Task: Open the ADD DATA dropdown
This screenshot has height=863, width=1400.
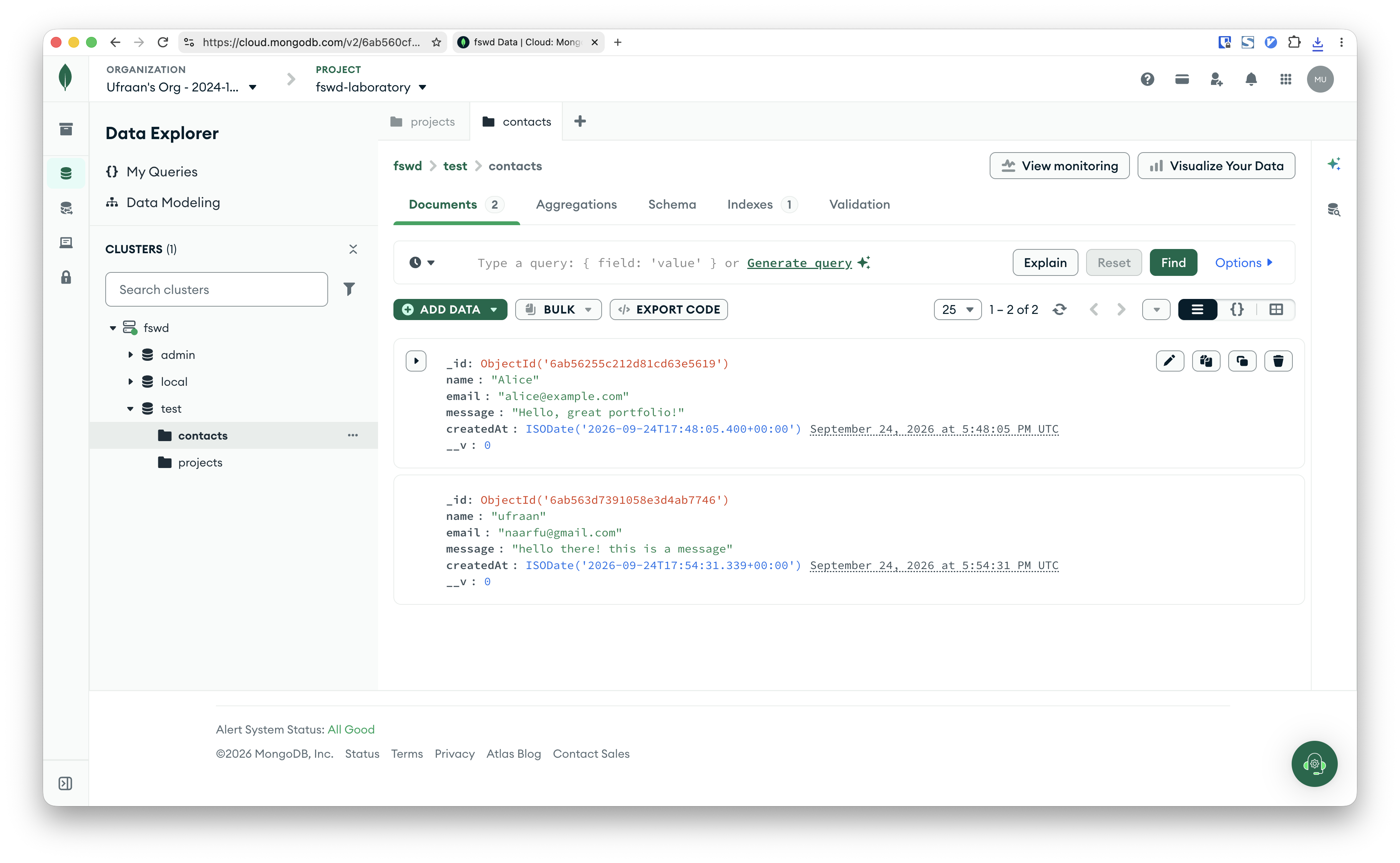Action: pyautogui.click(x=450, y=309)
